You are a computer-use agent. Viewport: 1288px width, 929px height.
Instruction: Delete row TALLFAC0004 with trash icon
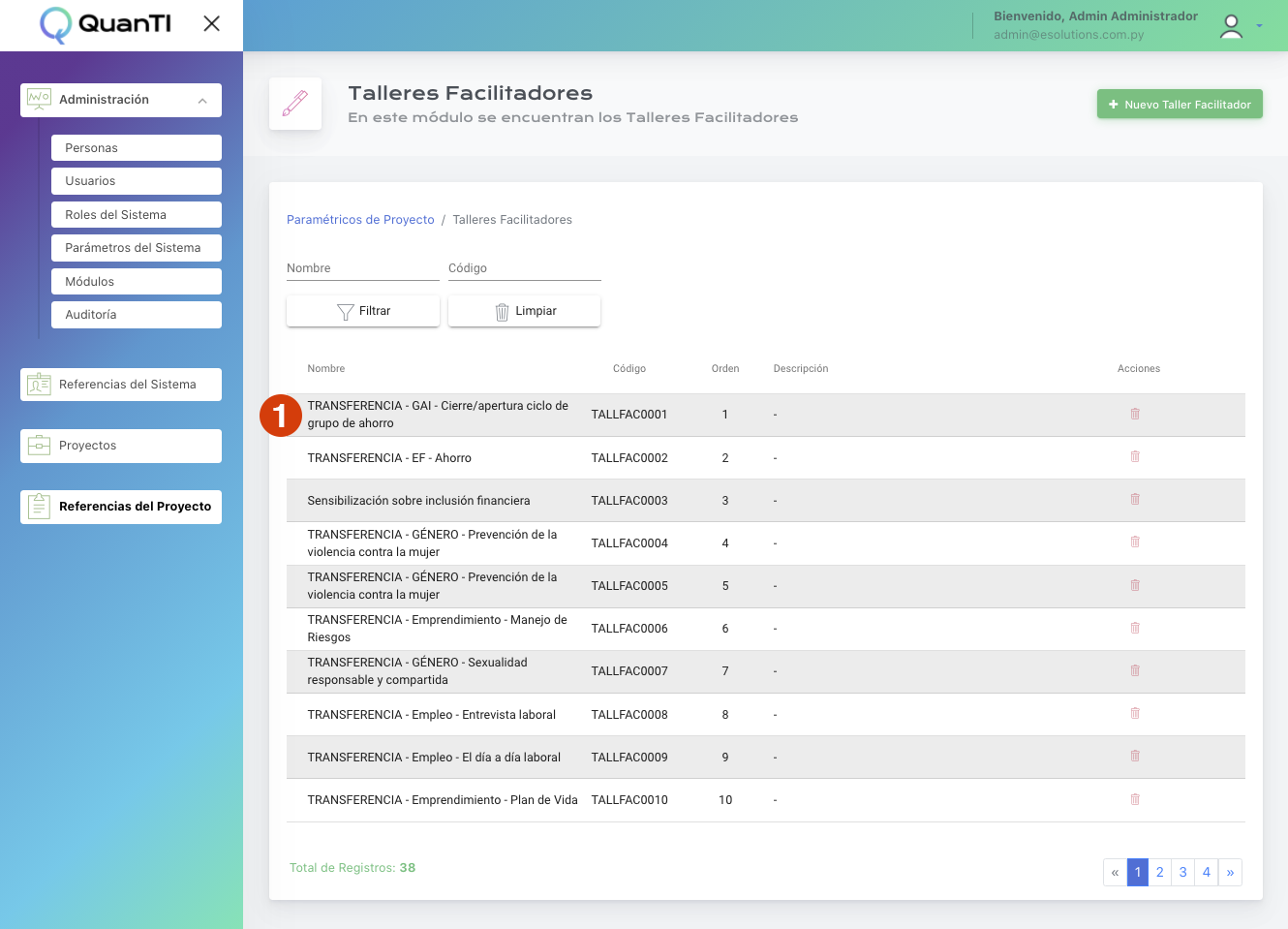1135,542
